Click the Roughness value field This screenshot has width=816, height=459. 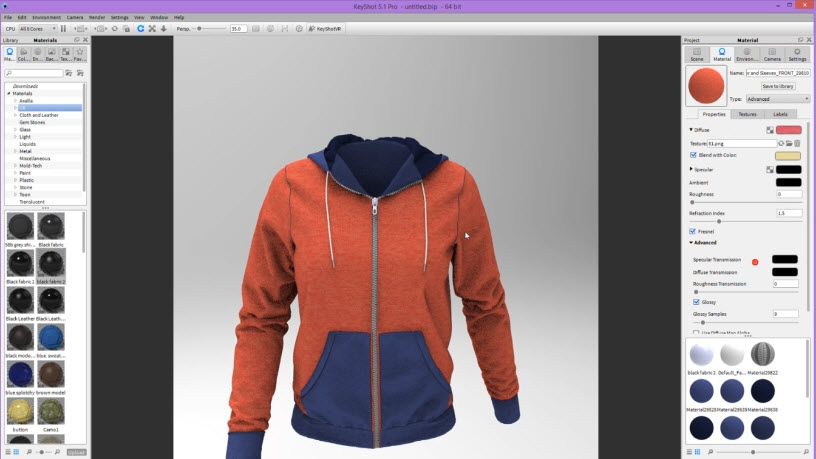point(789,194)
